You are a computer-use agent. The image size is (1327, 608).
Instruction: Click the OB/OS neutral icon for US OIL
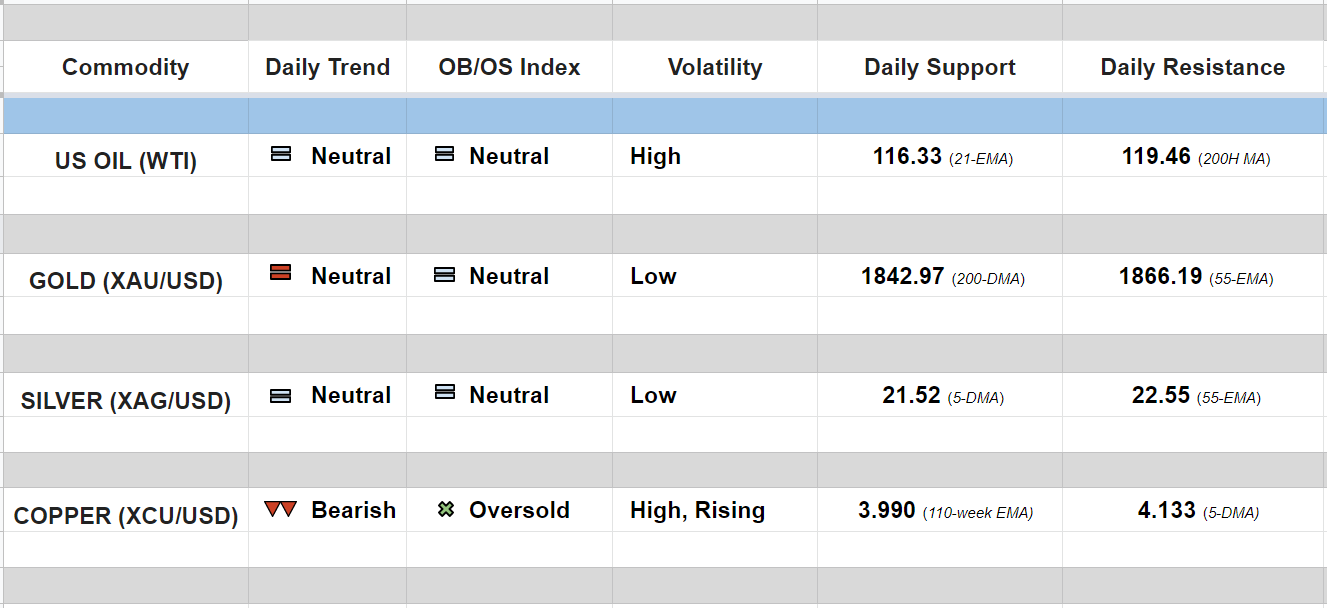pyautogui.click(x=445, y=155)
